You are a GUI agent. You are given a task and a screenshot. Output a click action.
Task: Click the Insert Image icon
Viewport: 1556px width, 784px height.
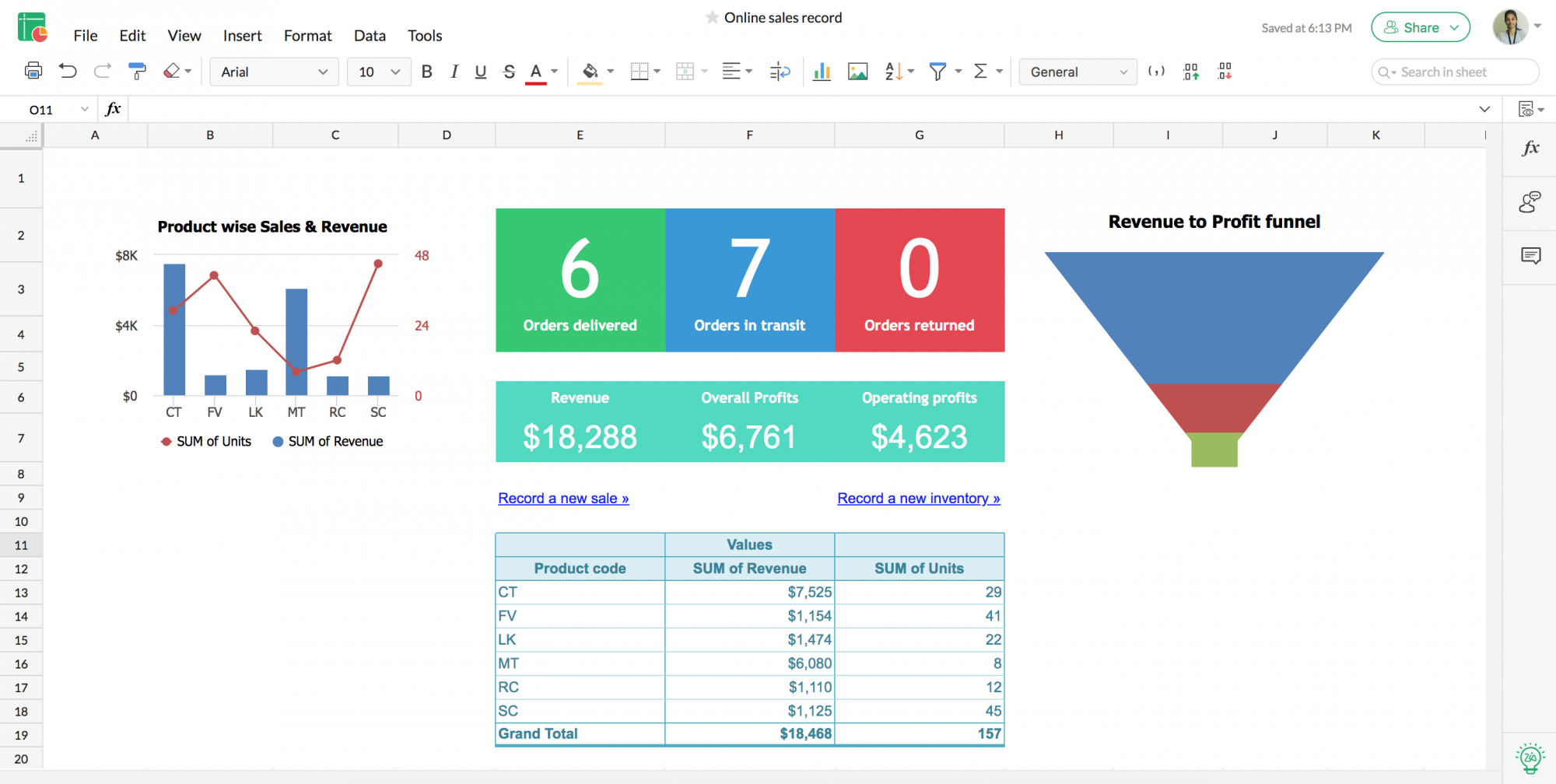pyautogui.click(x=857, y=72)
